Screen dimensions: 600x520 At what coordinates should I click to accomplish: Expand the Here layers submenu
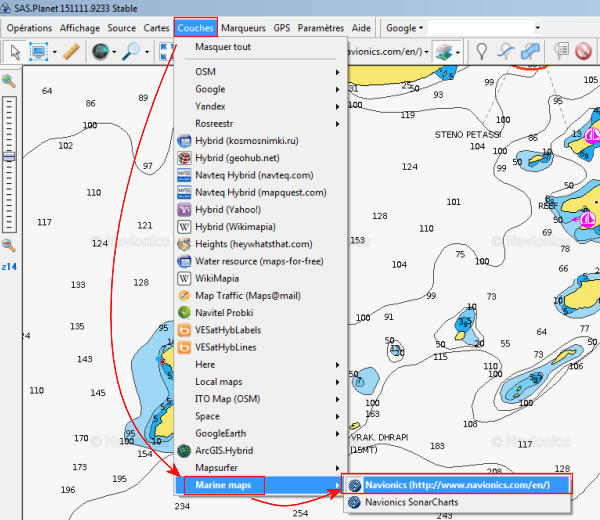coord(261,365)
